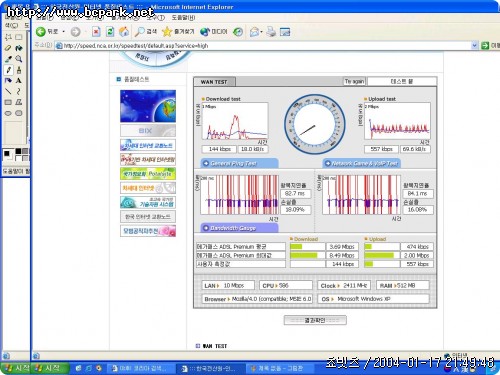The height and width of the screenshot is (375, 500).
Task: Select the Polygon tool in Paint
Action: (19, 102)
